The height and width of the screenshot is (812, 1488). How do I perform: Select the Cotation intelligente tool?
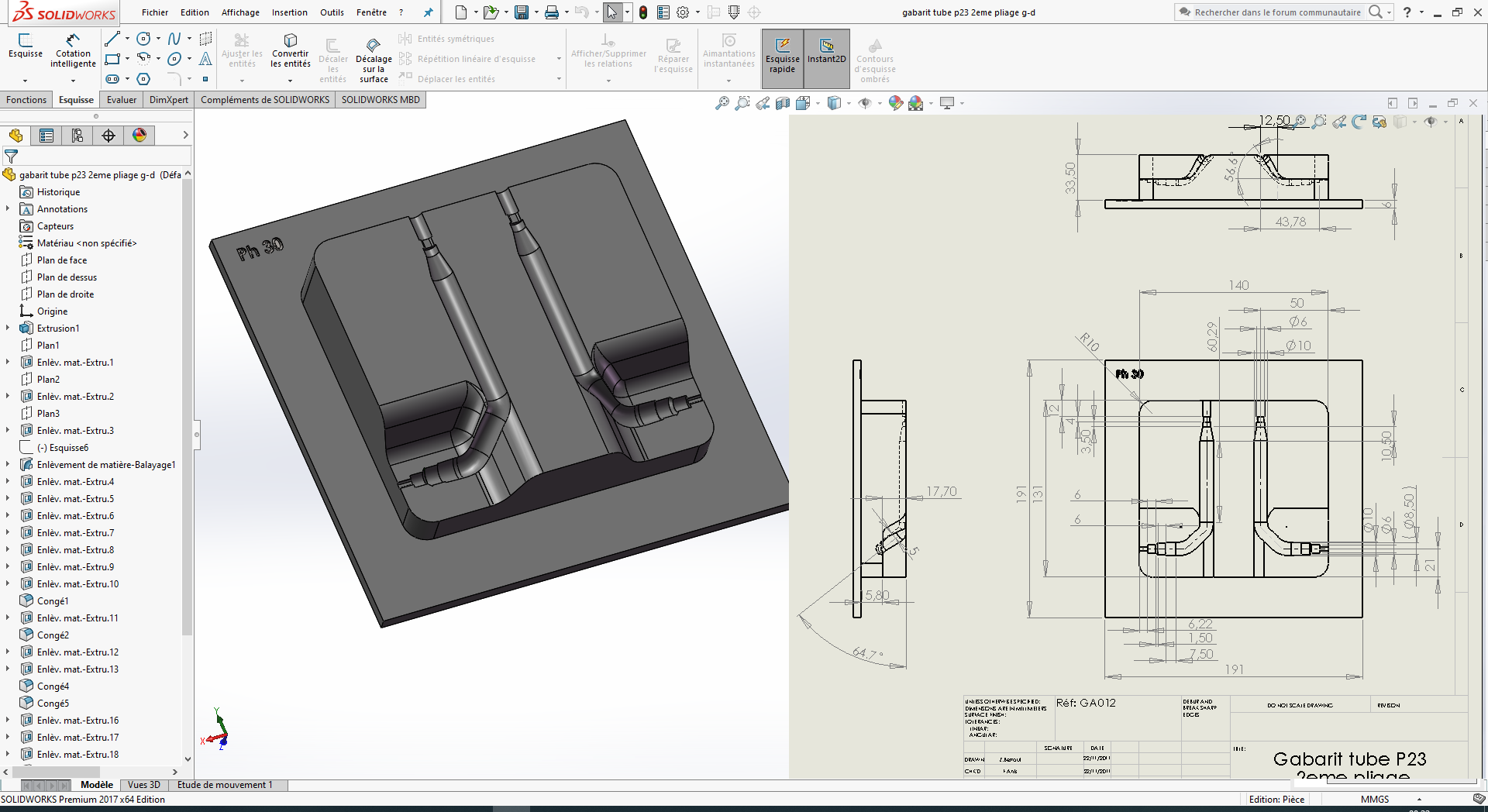(x=73, y=51)
